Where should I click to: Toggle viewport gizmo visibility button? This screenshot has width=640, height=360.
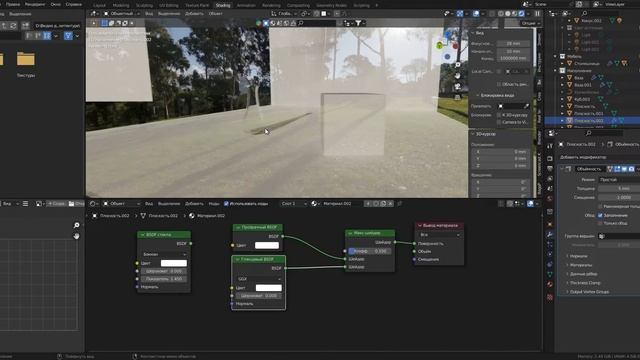460,13
